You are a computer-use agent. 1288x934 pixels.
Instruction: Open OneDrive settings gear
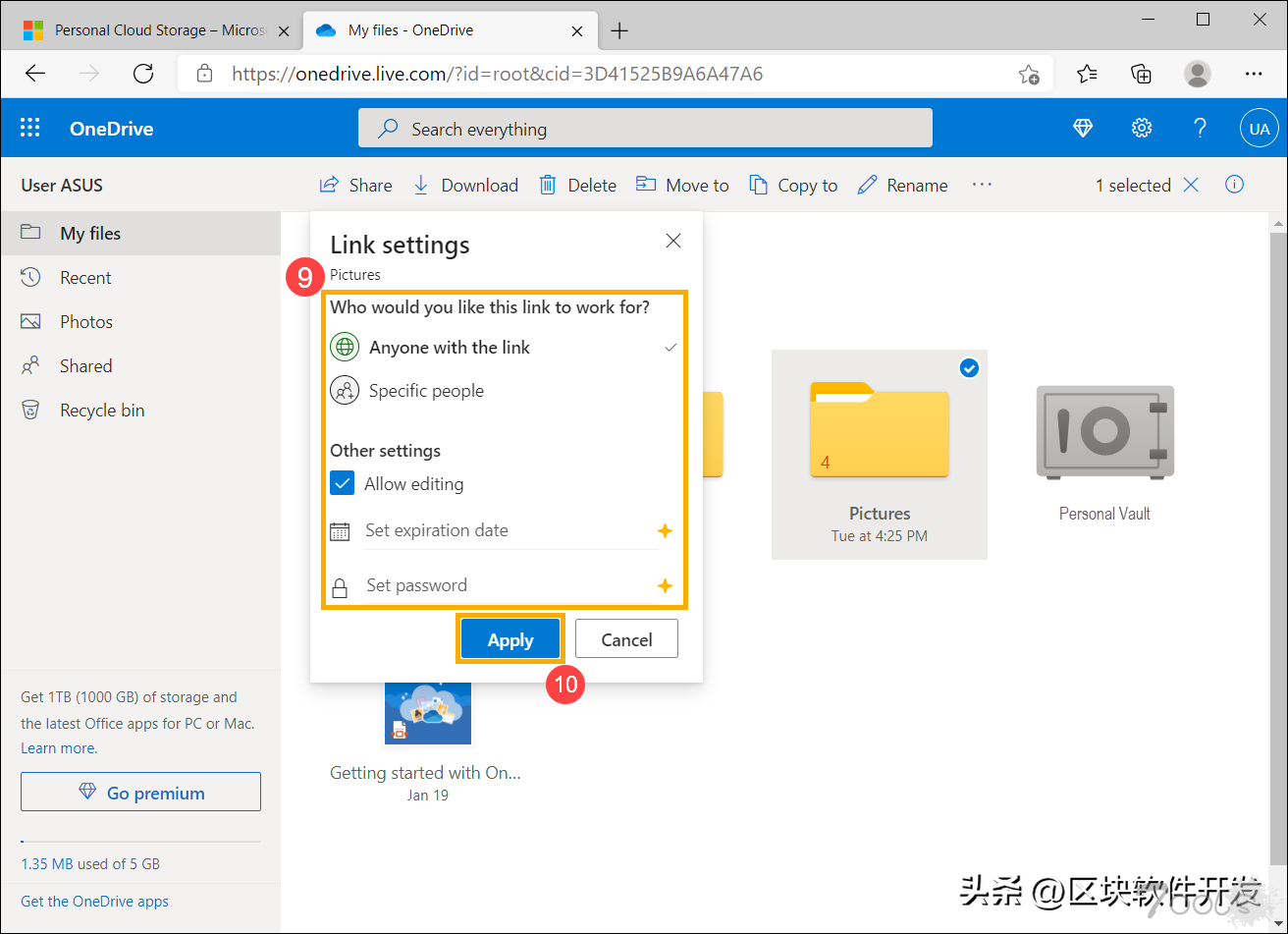coord(1141,128)
